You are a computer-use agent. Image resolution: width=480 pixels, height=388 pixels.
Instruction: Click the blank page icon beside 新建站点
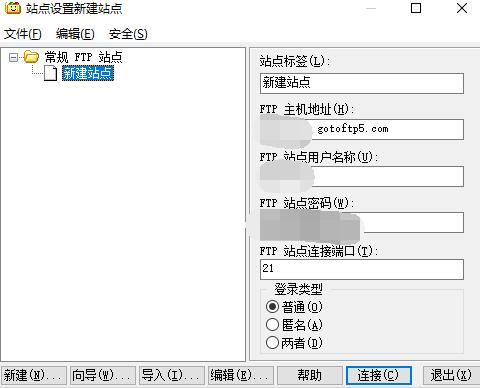[51, 73]
